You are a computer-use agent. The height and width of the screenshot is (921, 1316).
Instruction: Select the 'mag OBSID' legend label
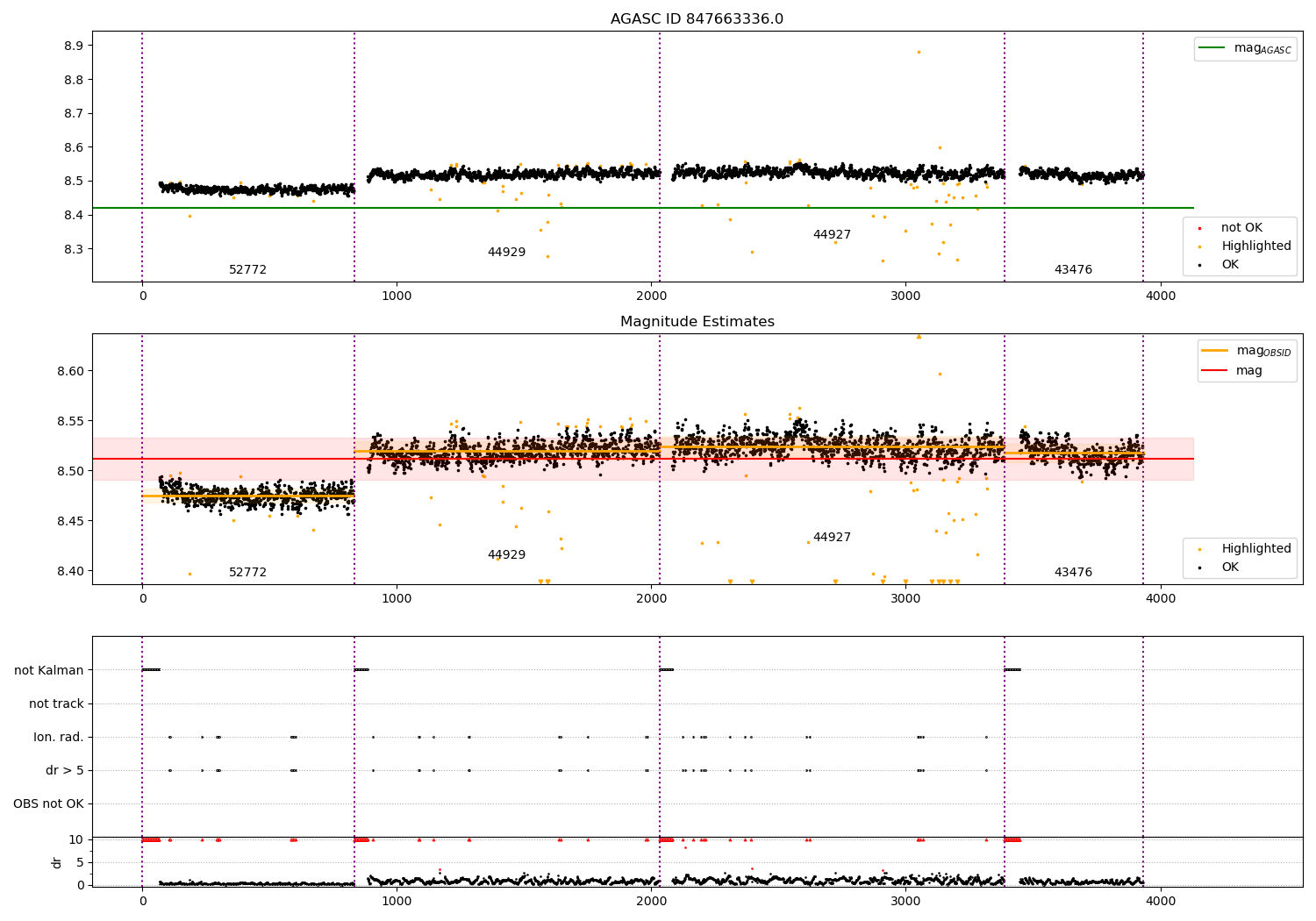[x=1263, y=352]
